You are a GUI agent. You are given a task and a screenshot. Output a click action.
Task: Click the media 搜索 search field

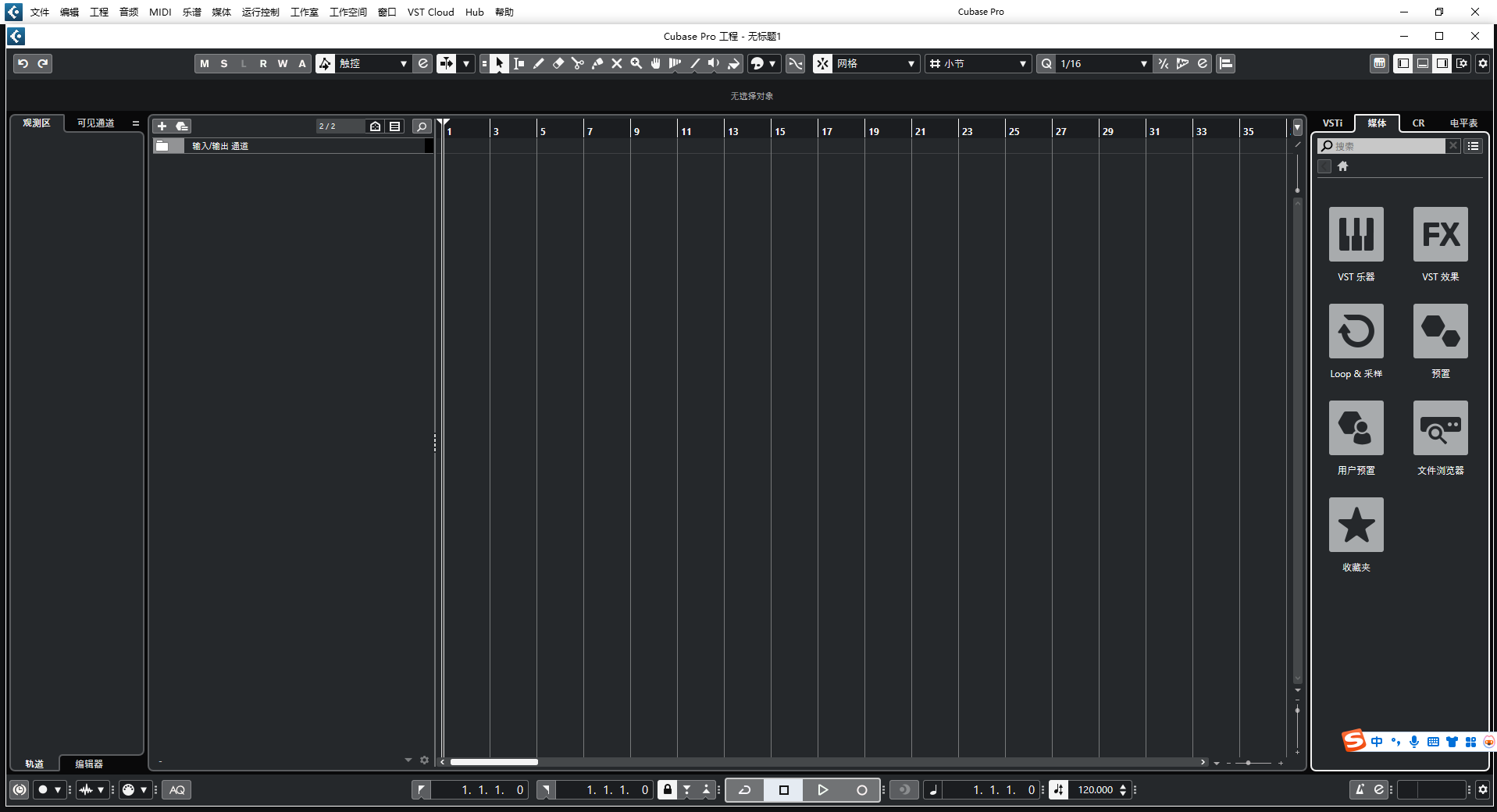point(1387,146)
